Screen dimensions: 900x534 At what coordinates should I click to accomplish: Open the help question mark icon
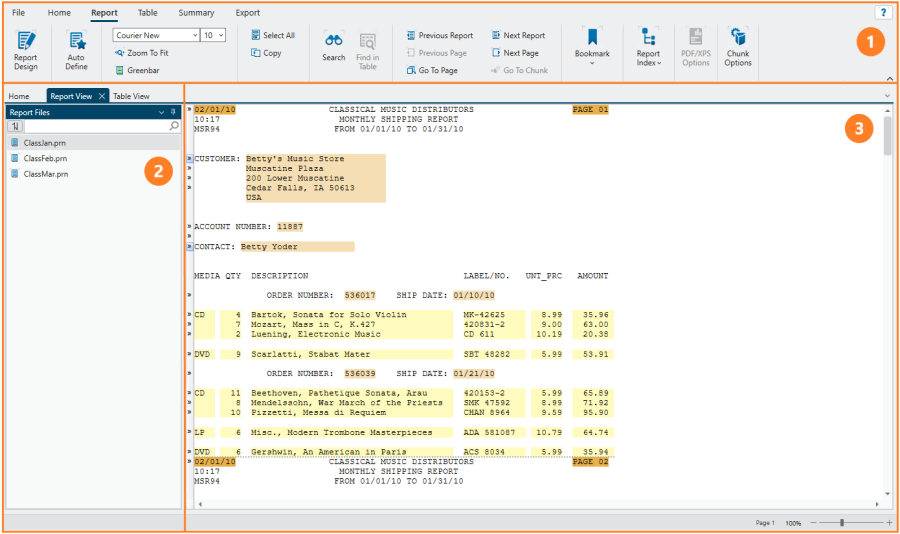coord(883,12)
